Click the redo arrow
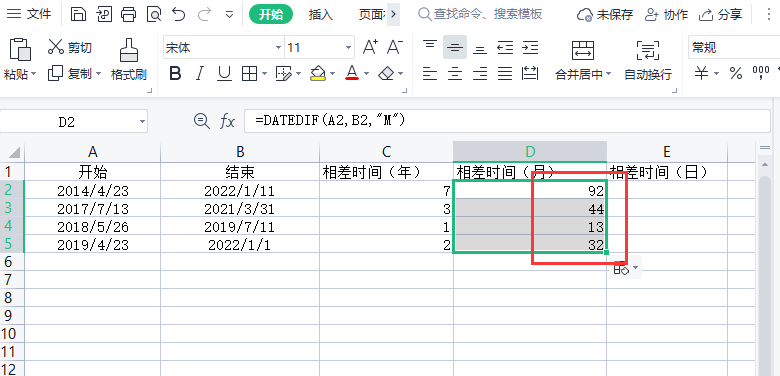 click(x=204, y=14)
